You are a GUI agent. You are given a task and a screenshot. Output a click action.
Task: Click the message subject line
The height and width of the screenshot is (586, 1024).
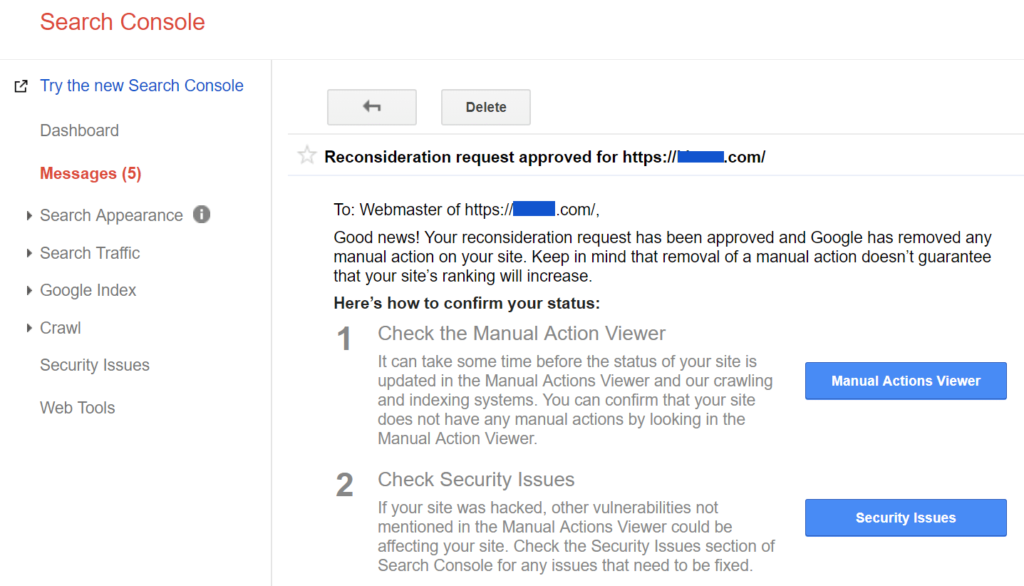pos(545,157)
